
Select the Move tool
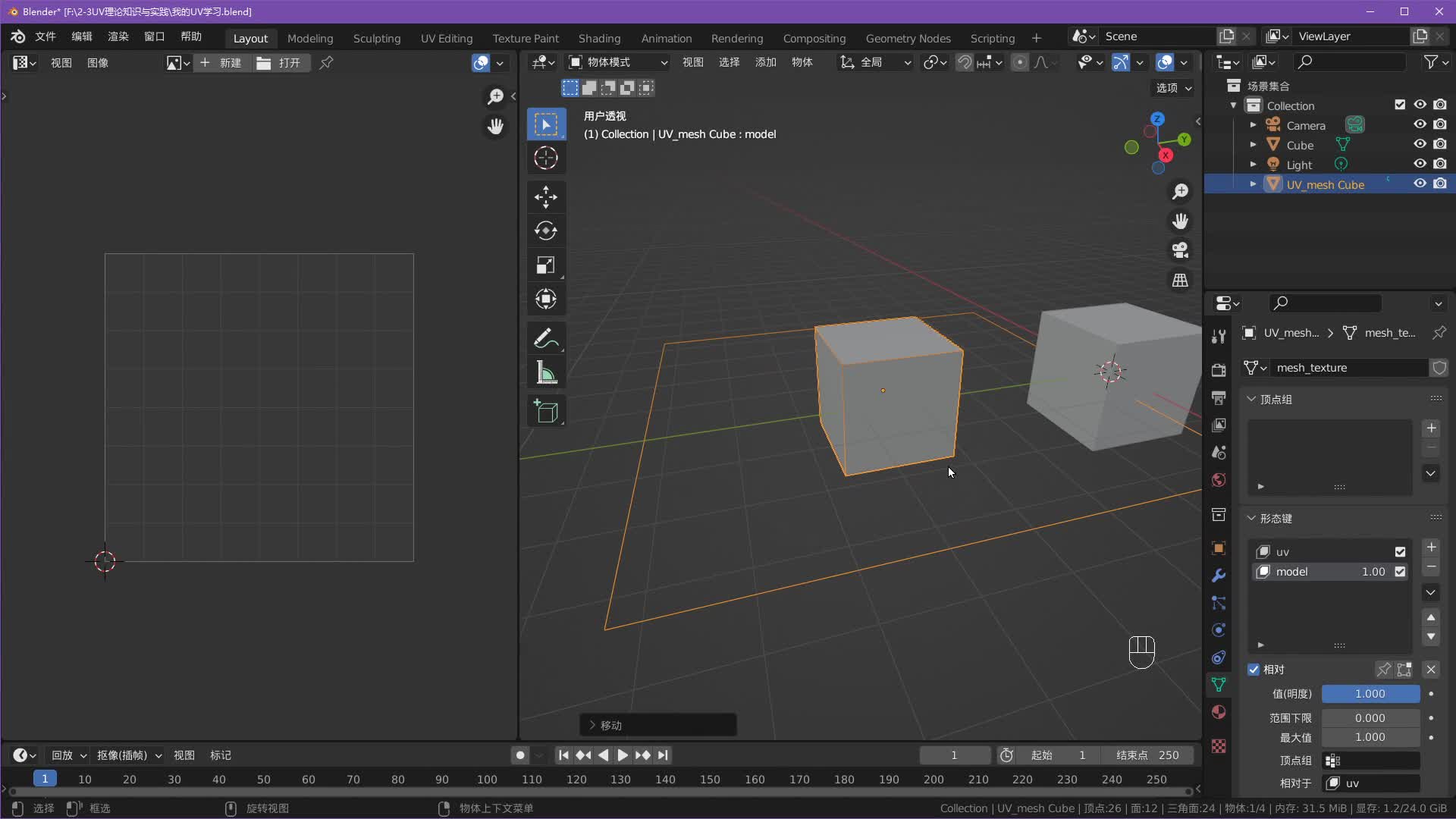546,197
